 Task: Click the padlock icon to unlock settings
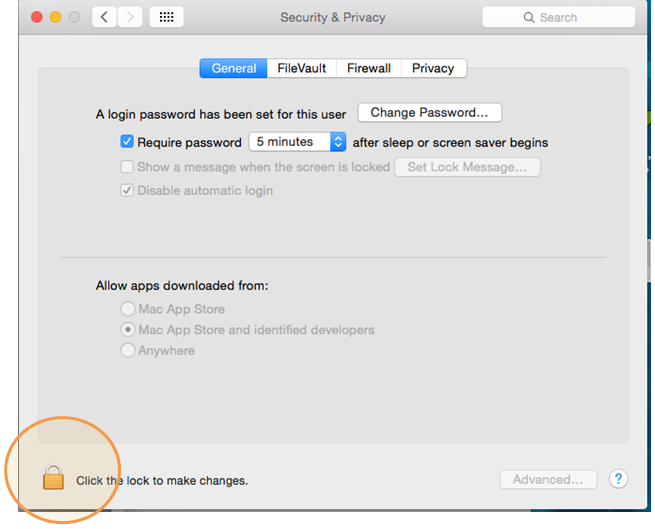point(53,477)
